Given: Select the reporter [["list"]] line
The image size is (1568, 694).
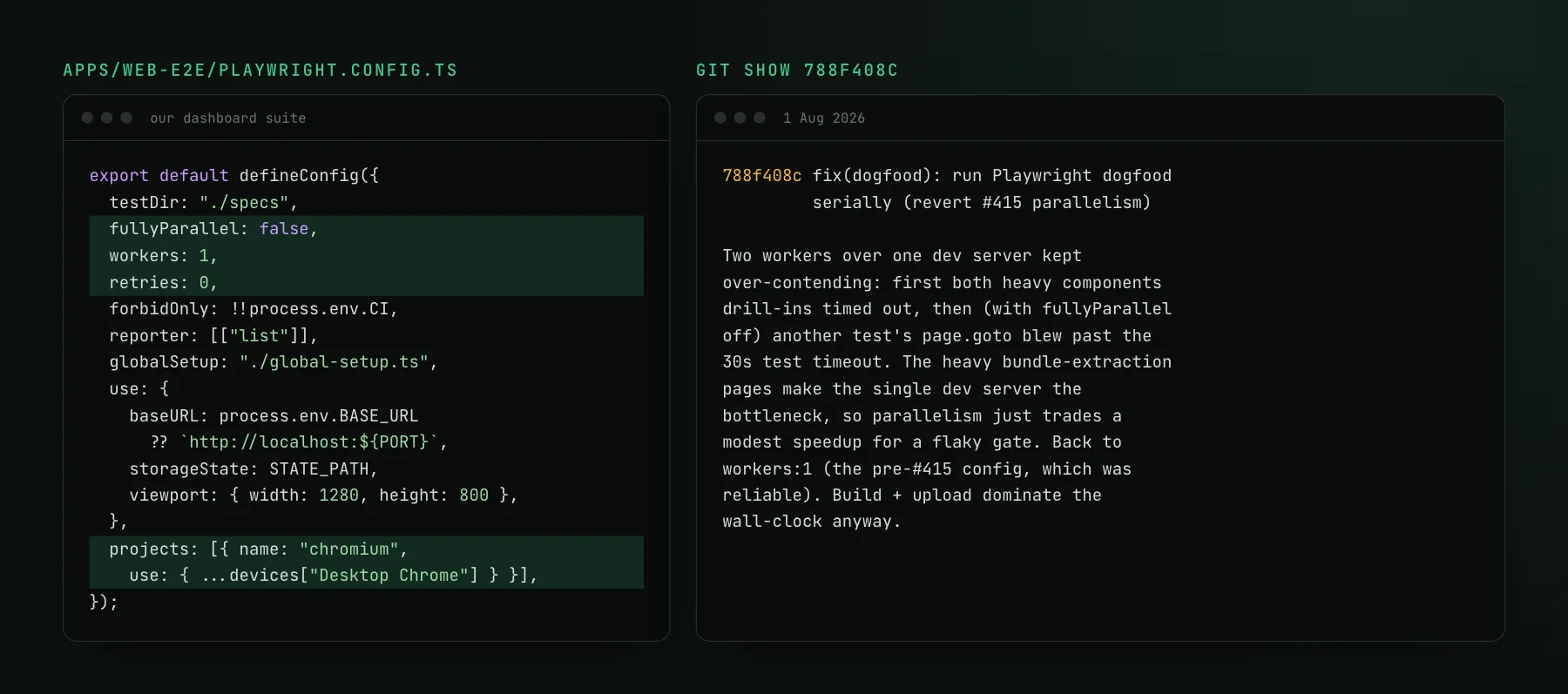Looking at the screenshot, I should click(213, 336).
